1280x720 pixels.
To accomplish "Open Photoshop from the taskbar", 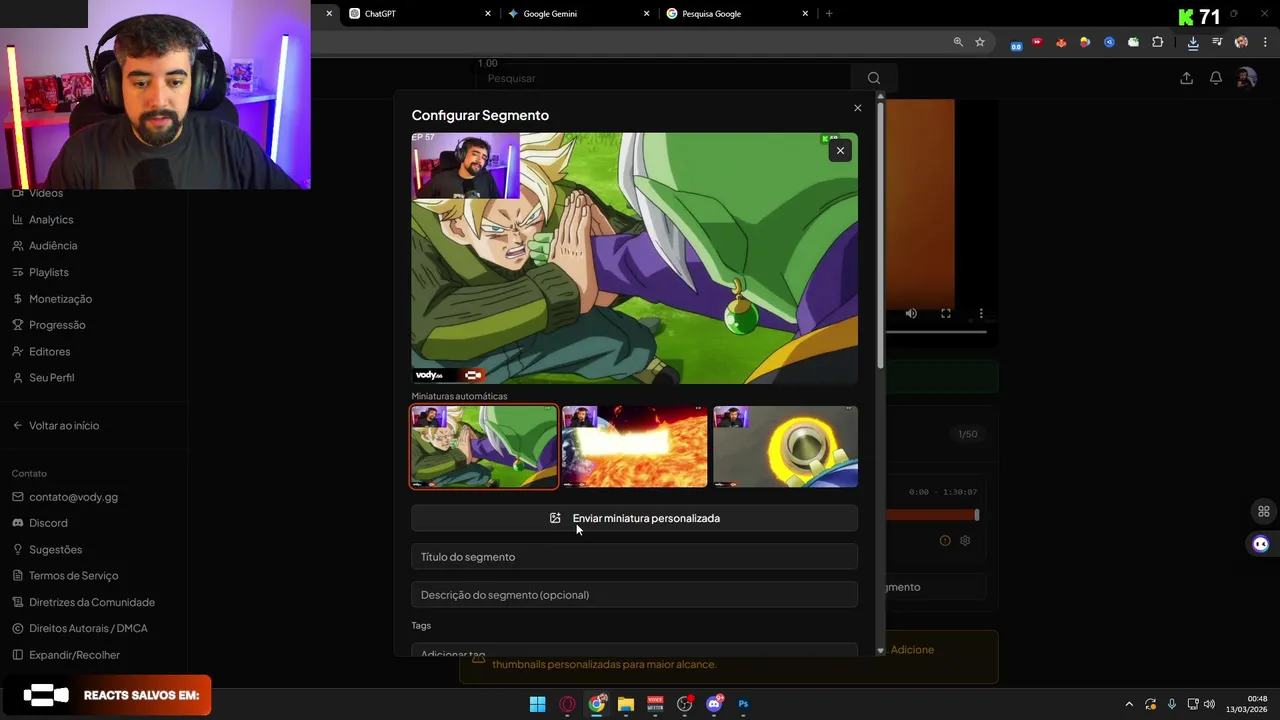I will click(x=743, y=704).
